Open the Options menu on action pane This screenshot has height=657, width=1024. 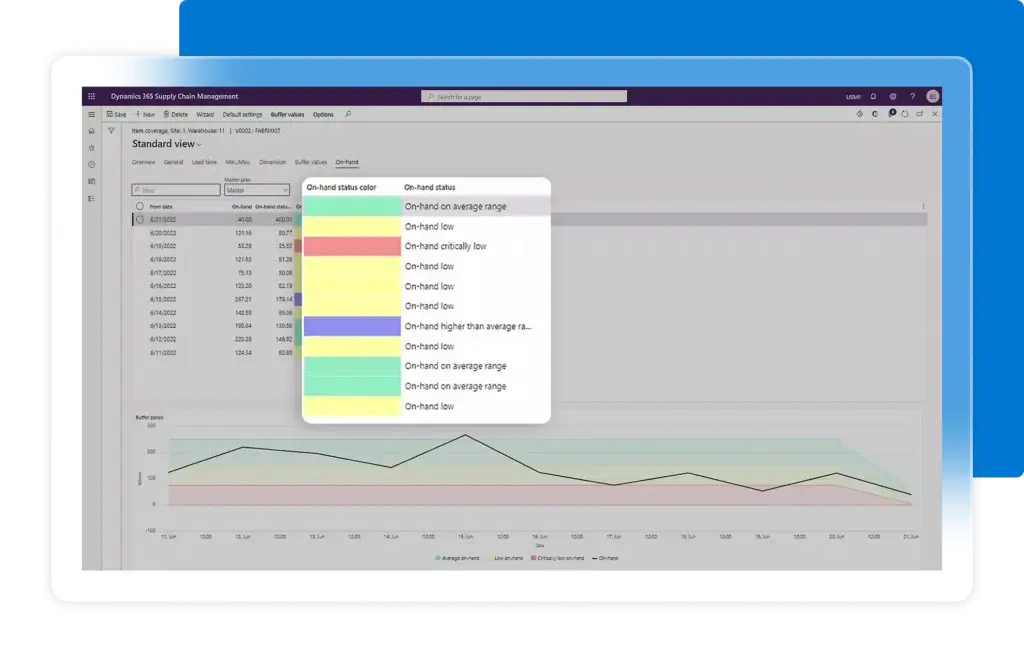tap(323, 114)
